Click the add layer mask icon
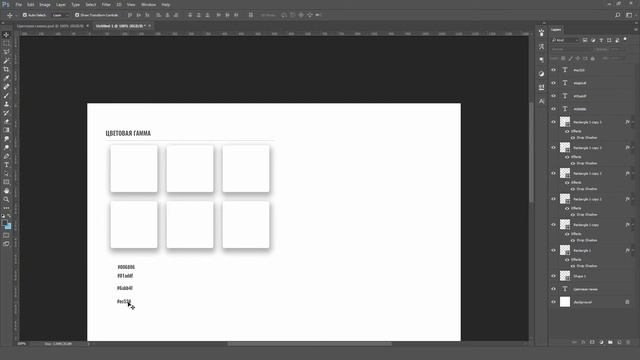 [592, 342]
